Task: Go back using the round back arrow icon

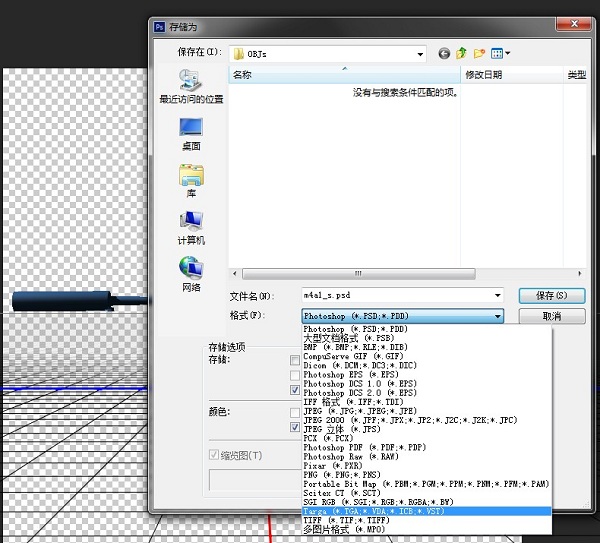Action: pos(444,54)
